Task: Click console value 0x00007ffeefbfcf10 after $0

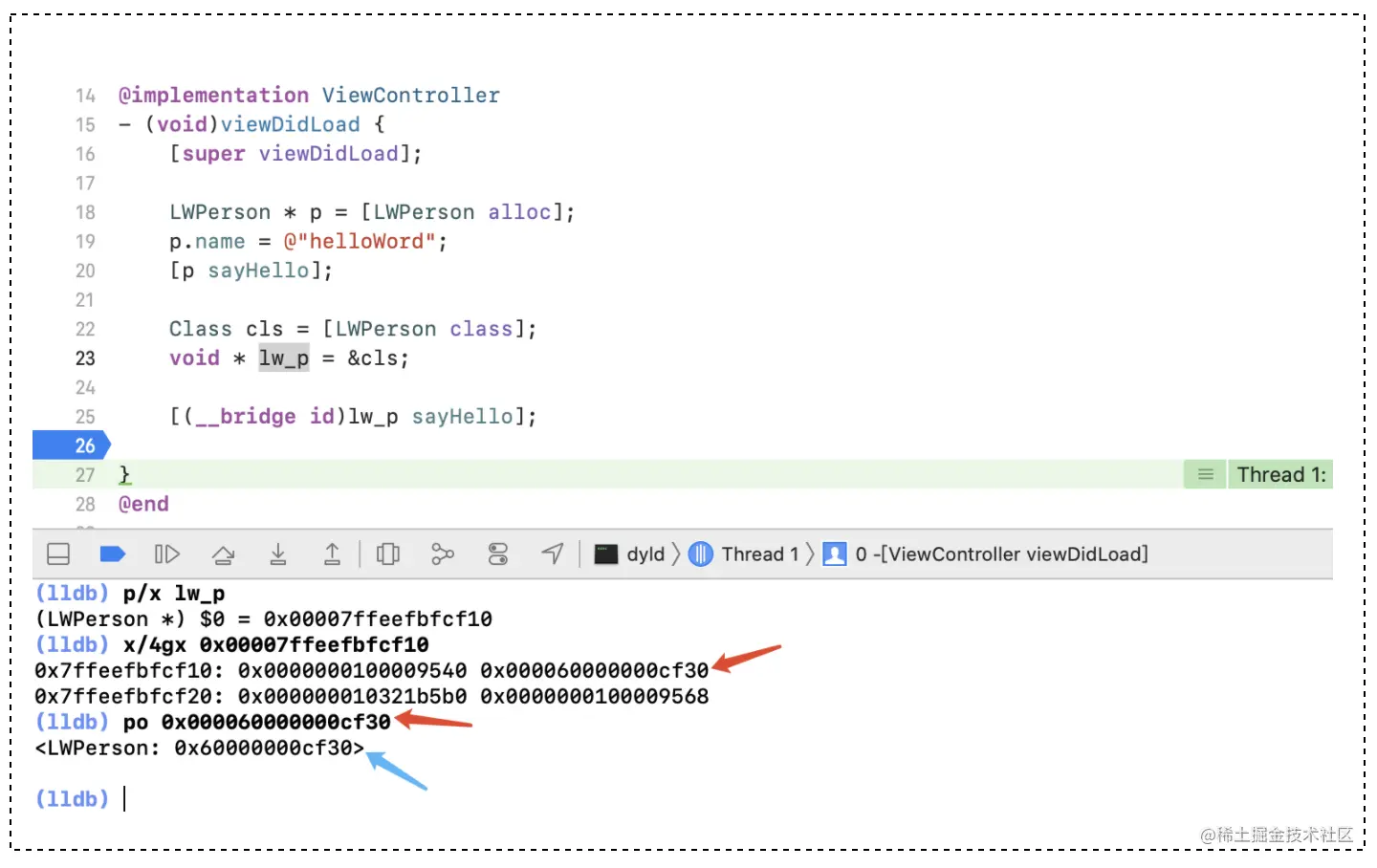Action: (378, 619)
